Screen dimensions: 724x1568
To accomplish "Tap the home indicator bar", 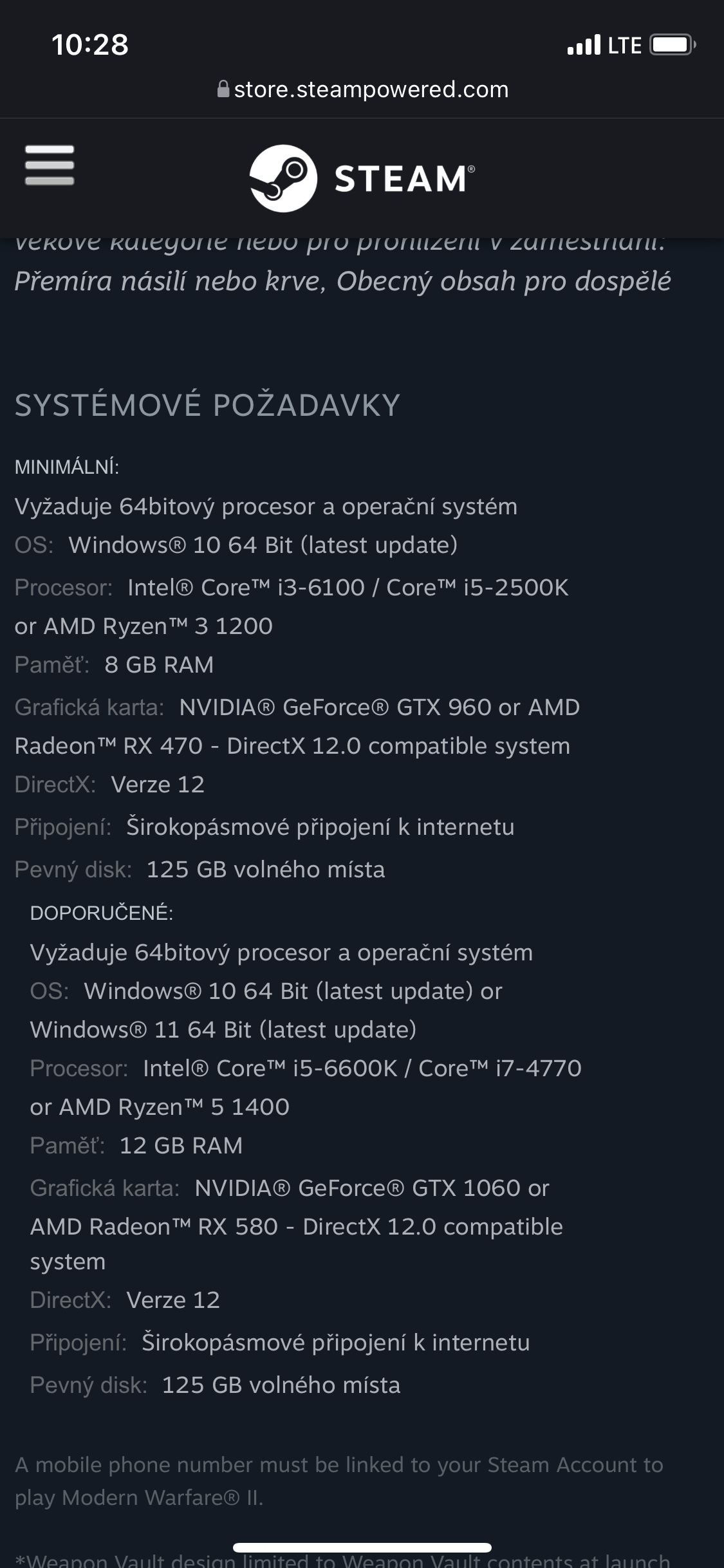I will coord(362,1547).
